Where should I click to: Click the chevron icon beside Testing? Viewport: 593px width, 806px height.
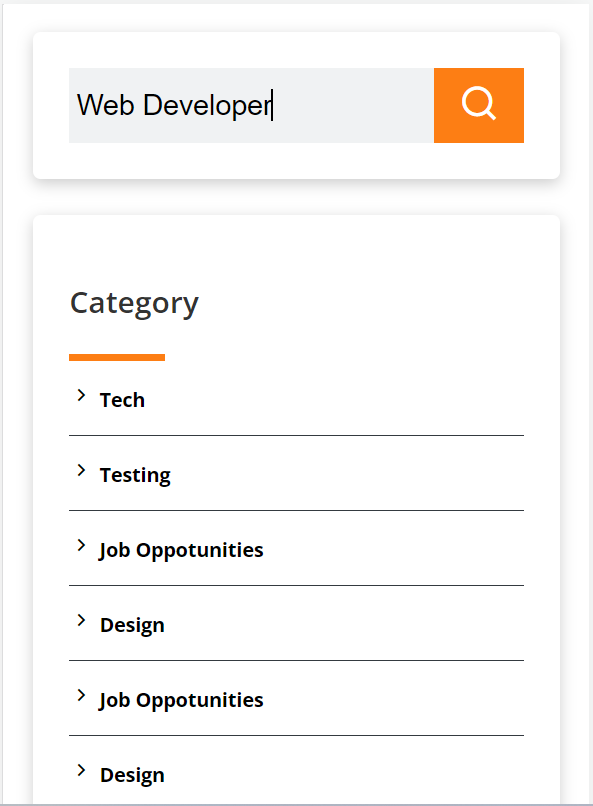point(81,470)
